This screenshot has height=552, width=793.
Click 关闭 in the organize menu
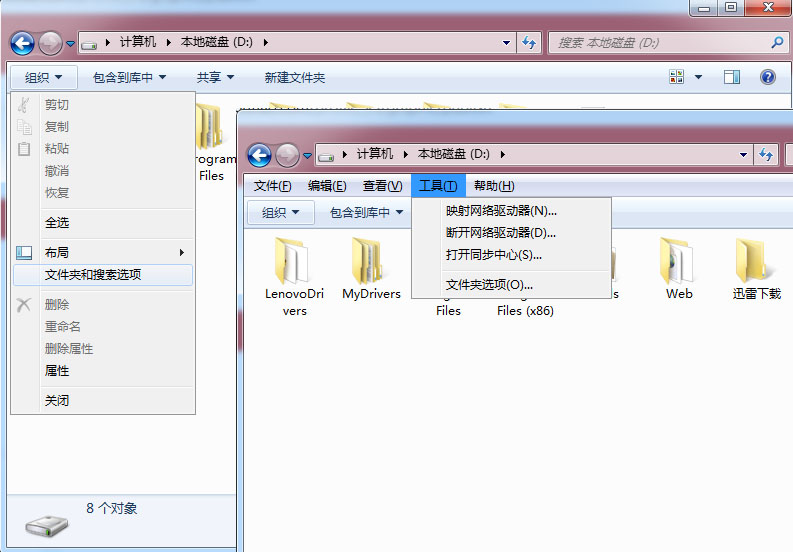pos(103,400)
